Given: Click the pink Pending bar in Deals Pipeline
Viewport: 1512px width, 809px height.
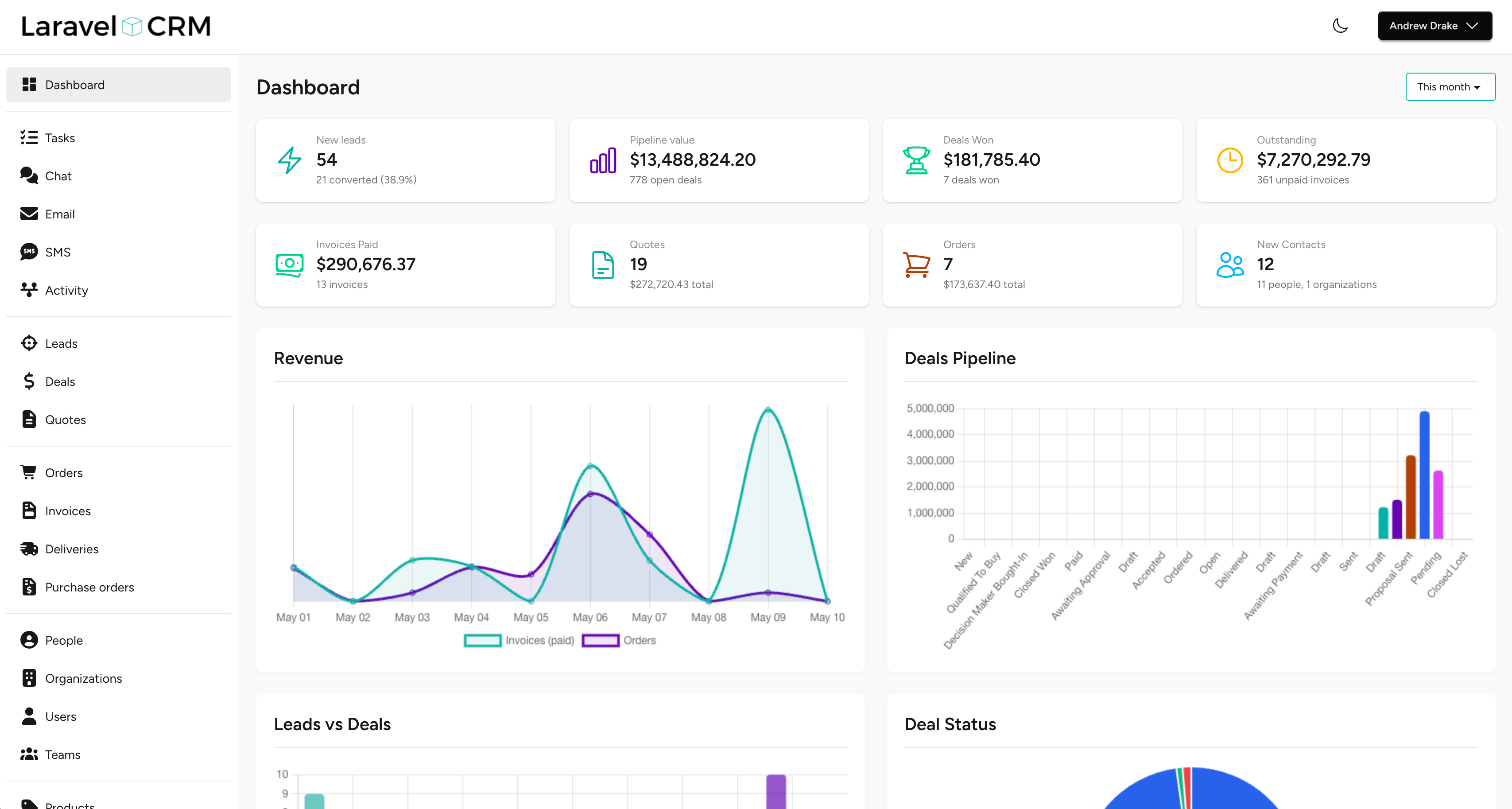Looking at the screenshot, I should point(1438,505).
